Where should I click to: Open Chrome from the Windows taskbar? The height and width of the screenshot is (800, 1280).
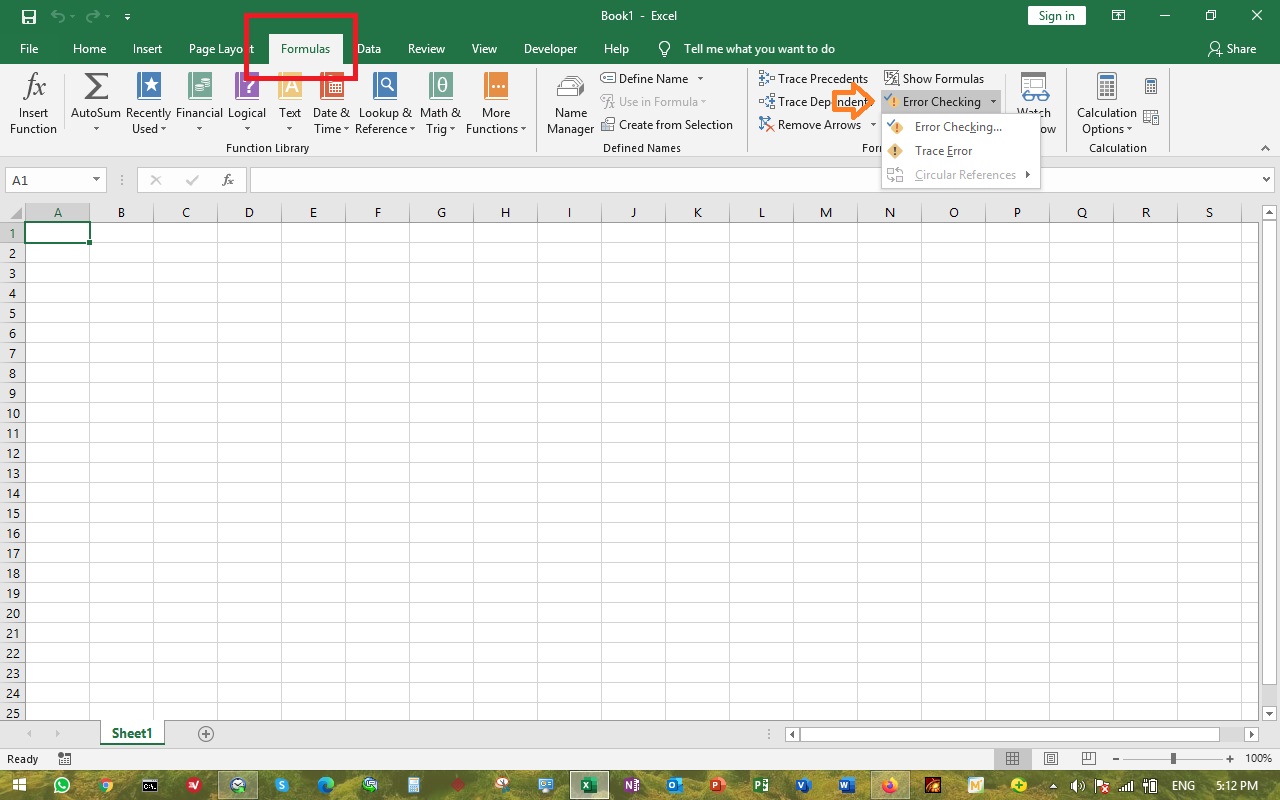tap(106, 785)
